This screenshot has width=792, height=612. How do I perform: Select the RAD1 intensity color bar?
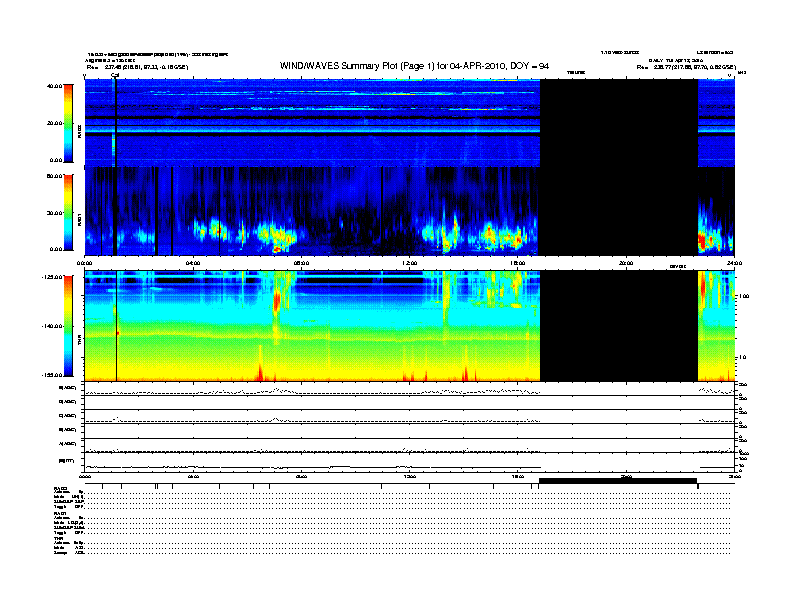(68, 213)
